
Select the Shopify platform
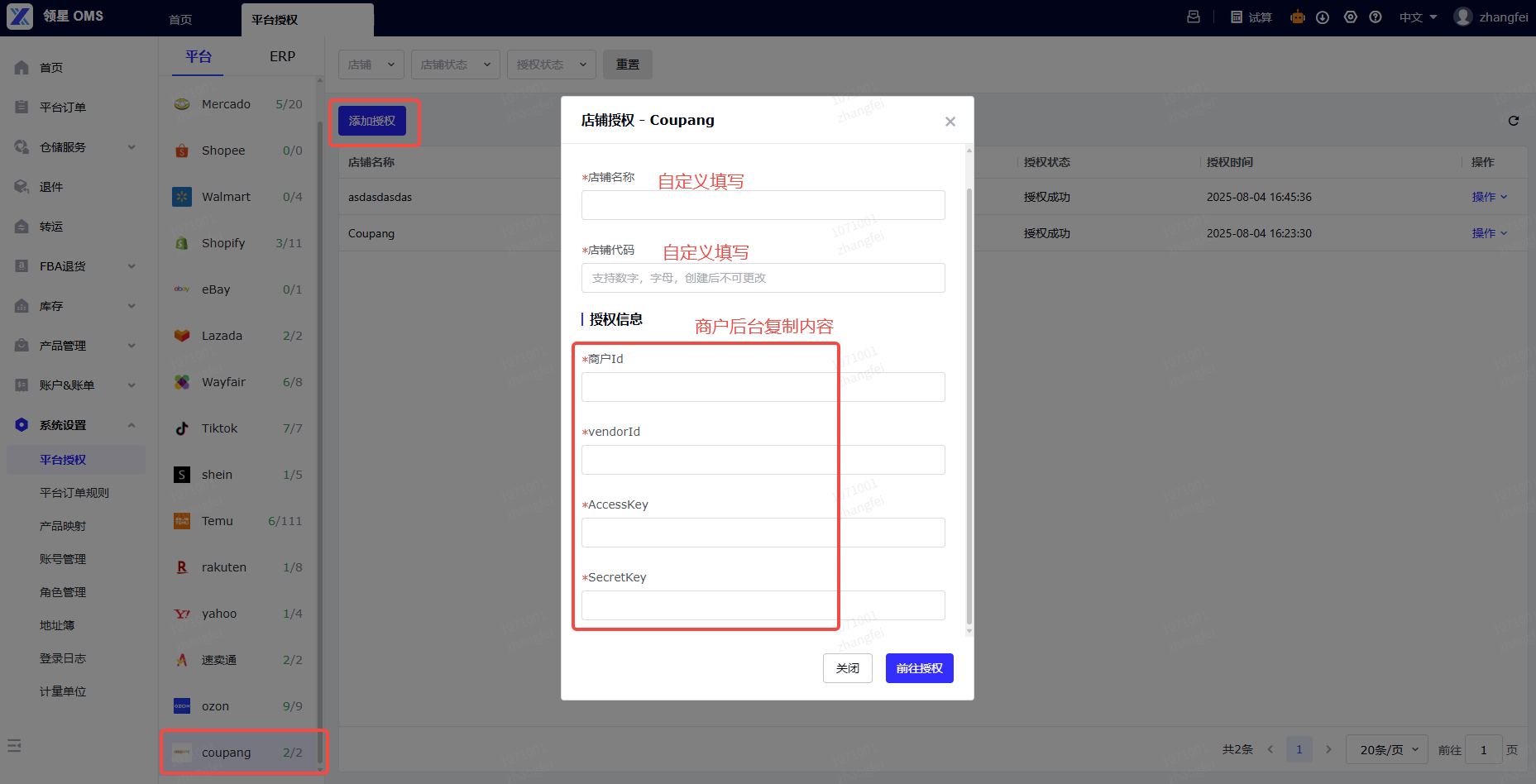tap(237, 243)
